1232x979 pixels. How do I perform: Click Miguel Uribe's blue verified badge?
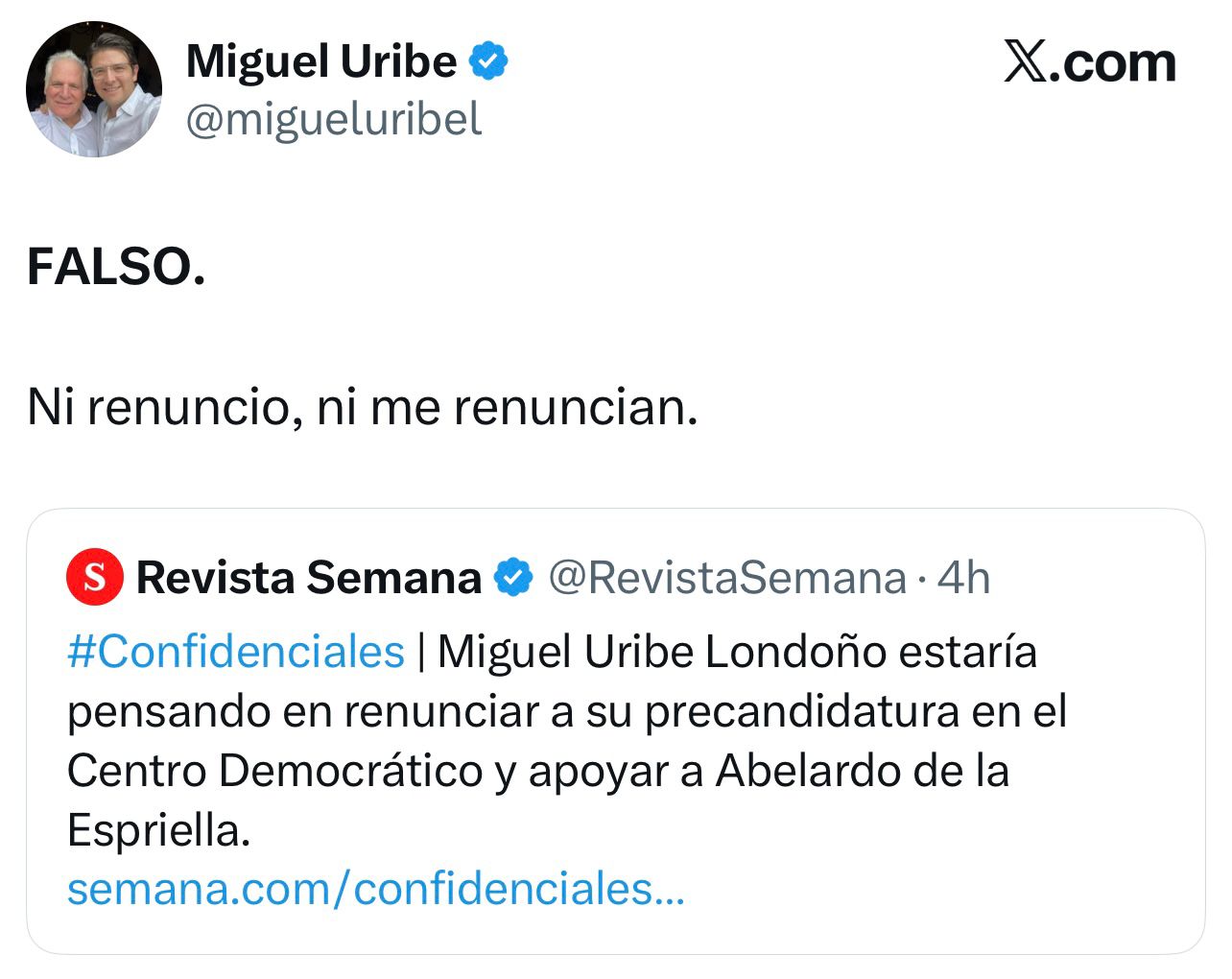(x=489, y=60)
